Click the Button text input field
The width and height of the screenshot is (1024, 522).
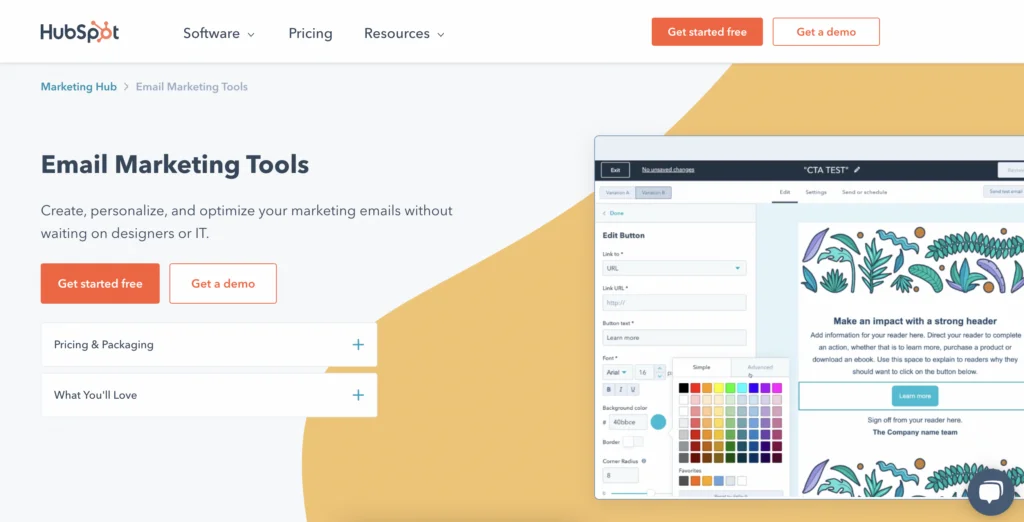[674, 338]
